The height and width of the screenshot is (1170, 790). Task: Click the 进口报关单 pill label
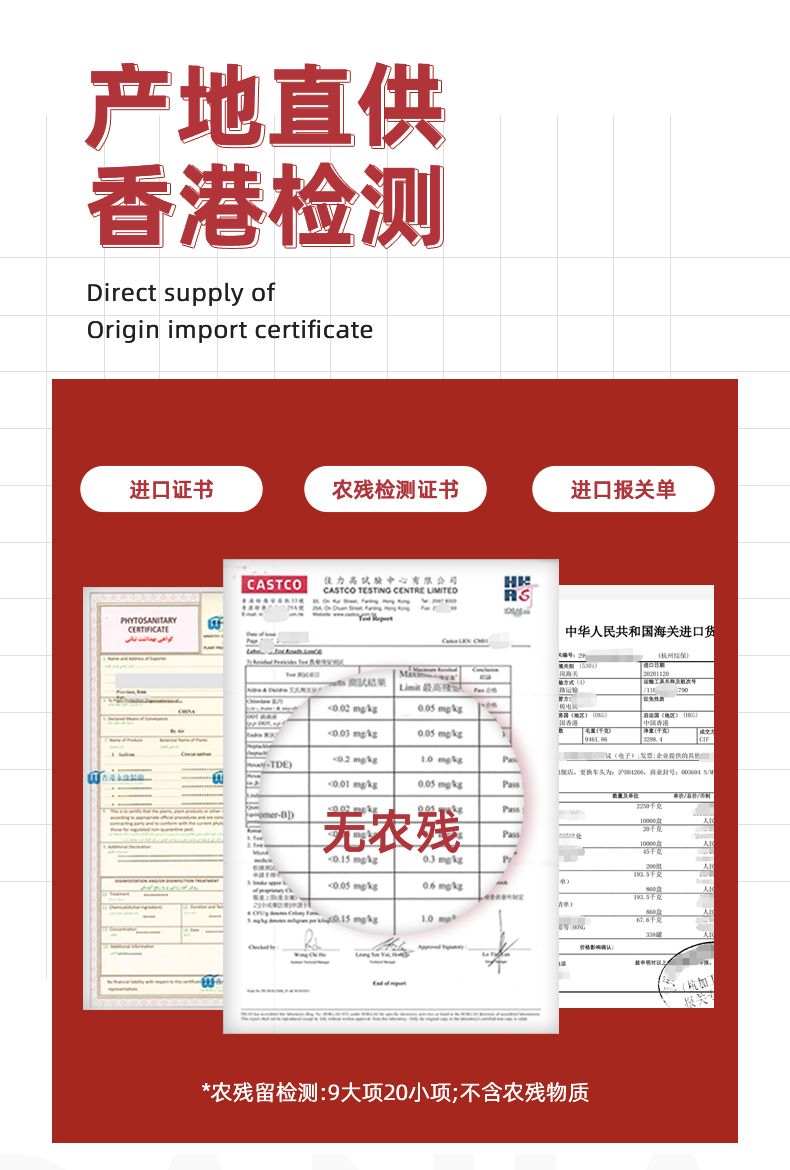click(x=623, y=489)
